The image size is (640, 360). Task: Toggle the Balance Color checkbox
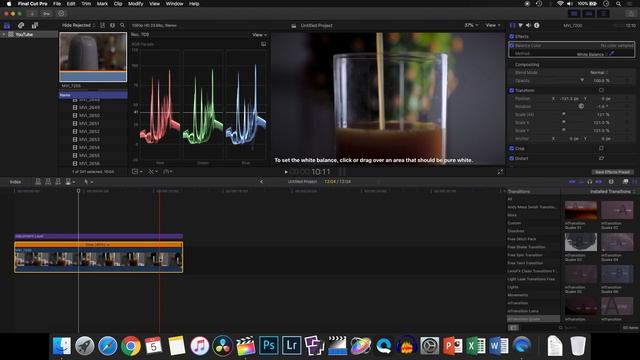[x=511, y=45]
